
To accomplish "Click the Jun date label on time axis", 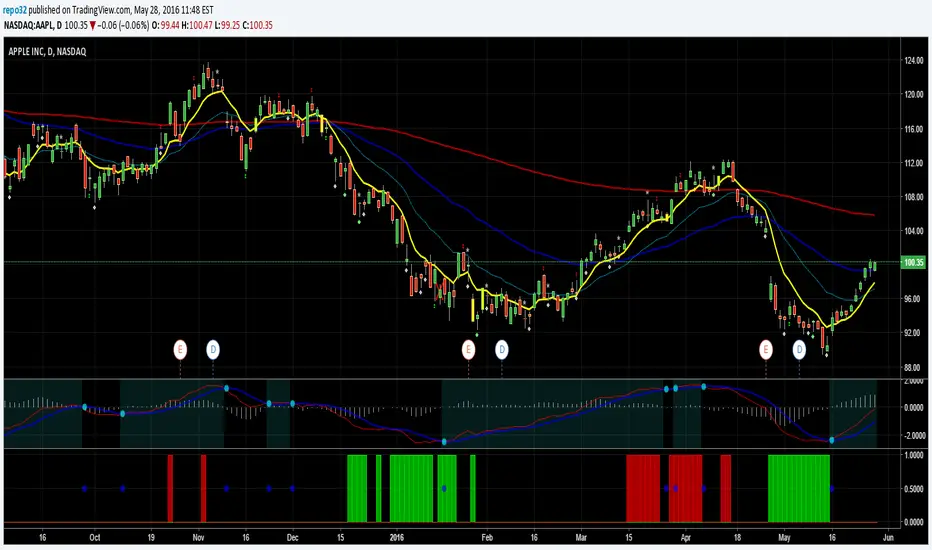I will pos(888,538).
